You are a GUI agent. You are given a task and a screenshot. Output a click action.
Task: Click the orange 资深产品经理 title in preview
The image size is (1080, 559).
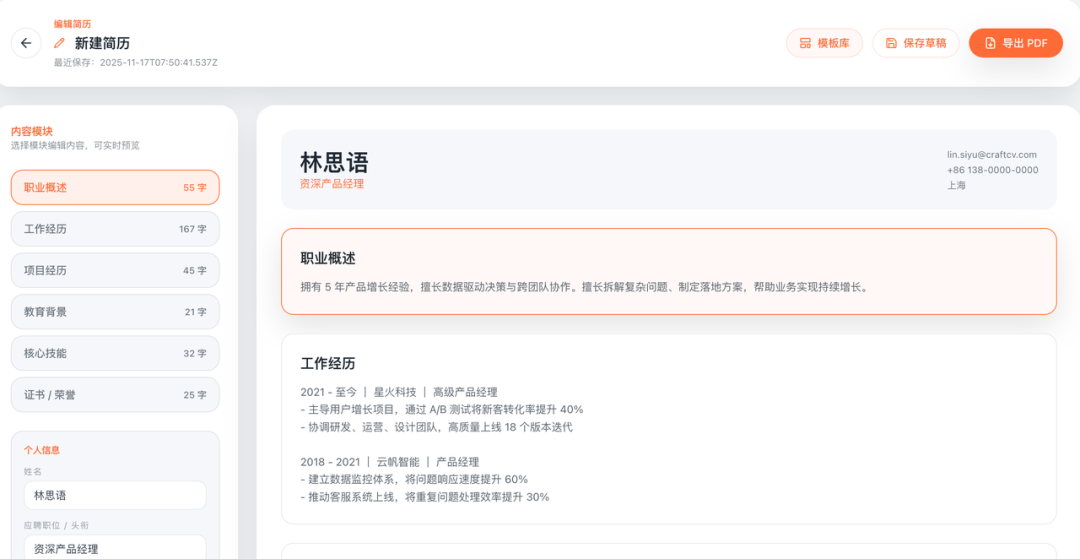[x=332, y=184]
